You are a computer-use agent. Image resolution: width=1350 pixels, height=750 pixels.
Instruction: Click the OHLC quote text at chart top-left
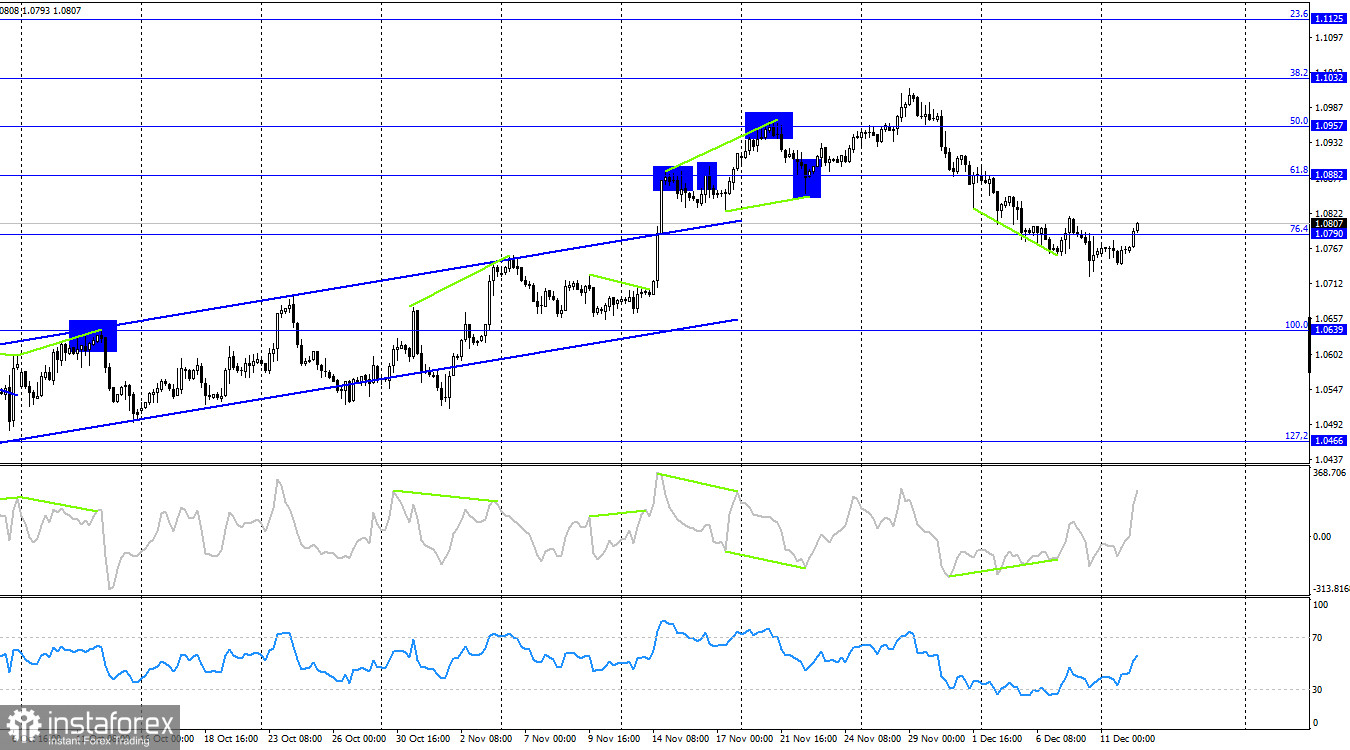click(x=41, y=10)
